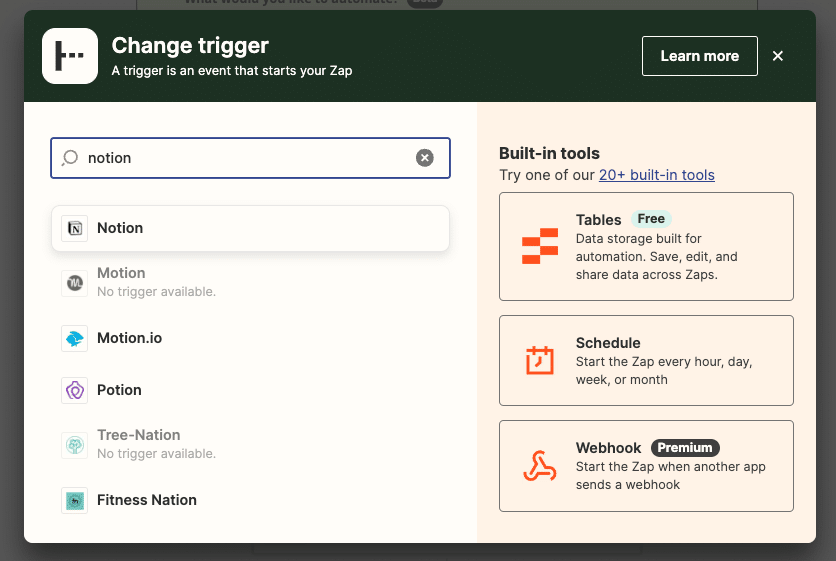Select the Schedule built-in tool card
Image resolution: width=836 pixels, height=561 pixels.
click(646, 360)
